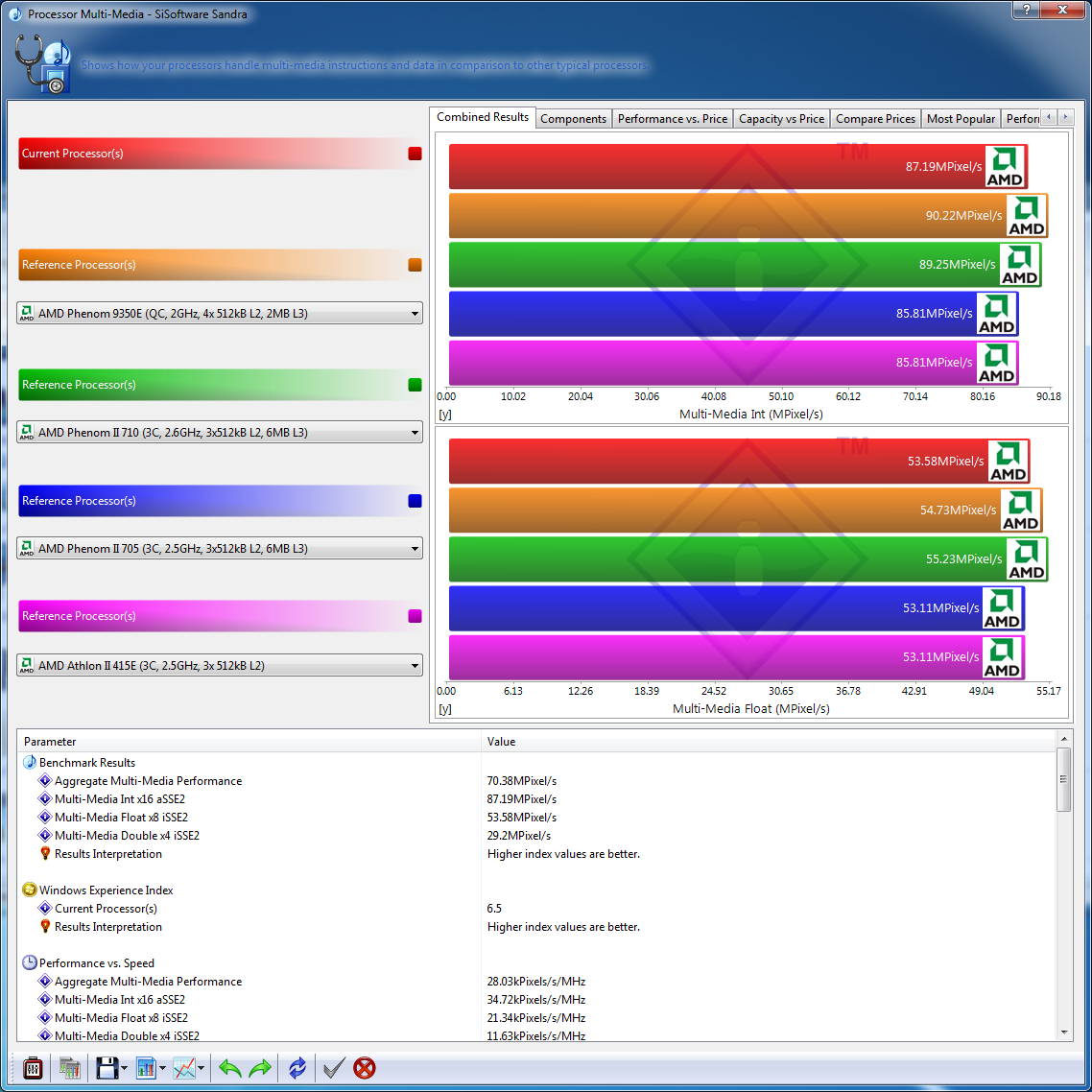The height and width of the screenshot is (1092, 1092).
Task: Open the Capacity vs Price tab
Action: click(781, 119)
